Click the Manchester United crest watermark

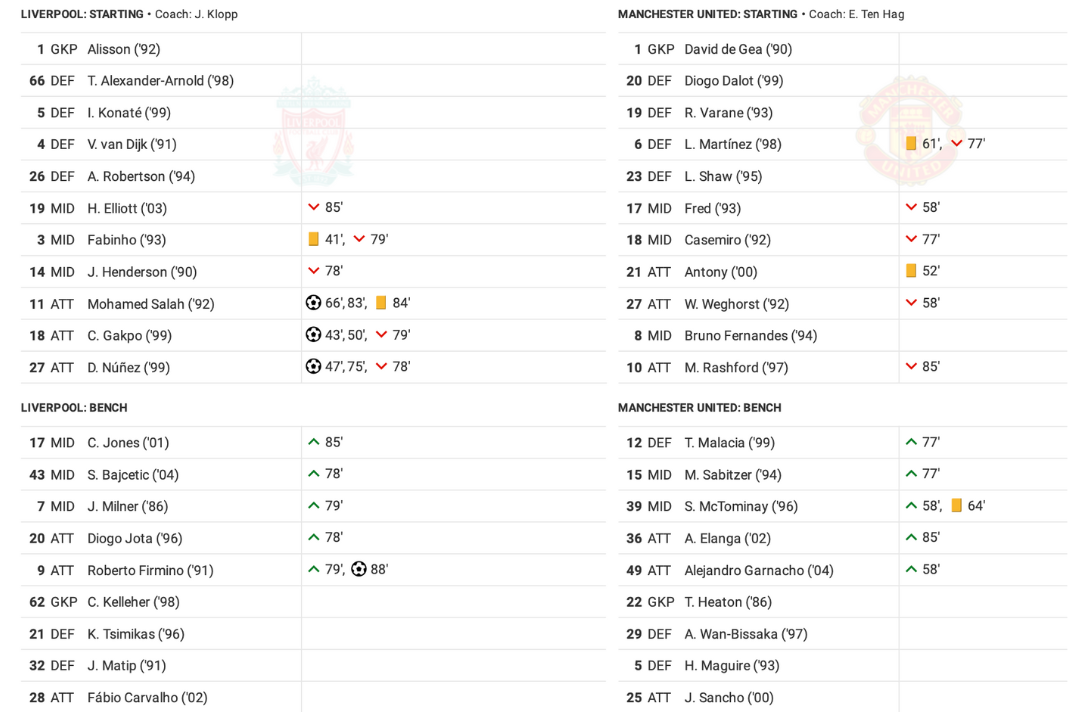click(x=911, y=131)
